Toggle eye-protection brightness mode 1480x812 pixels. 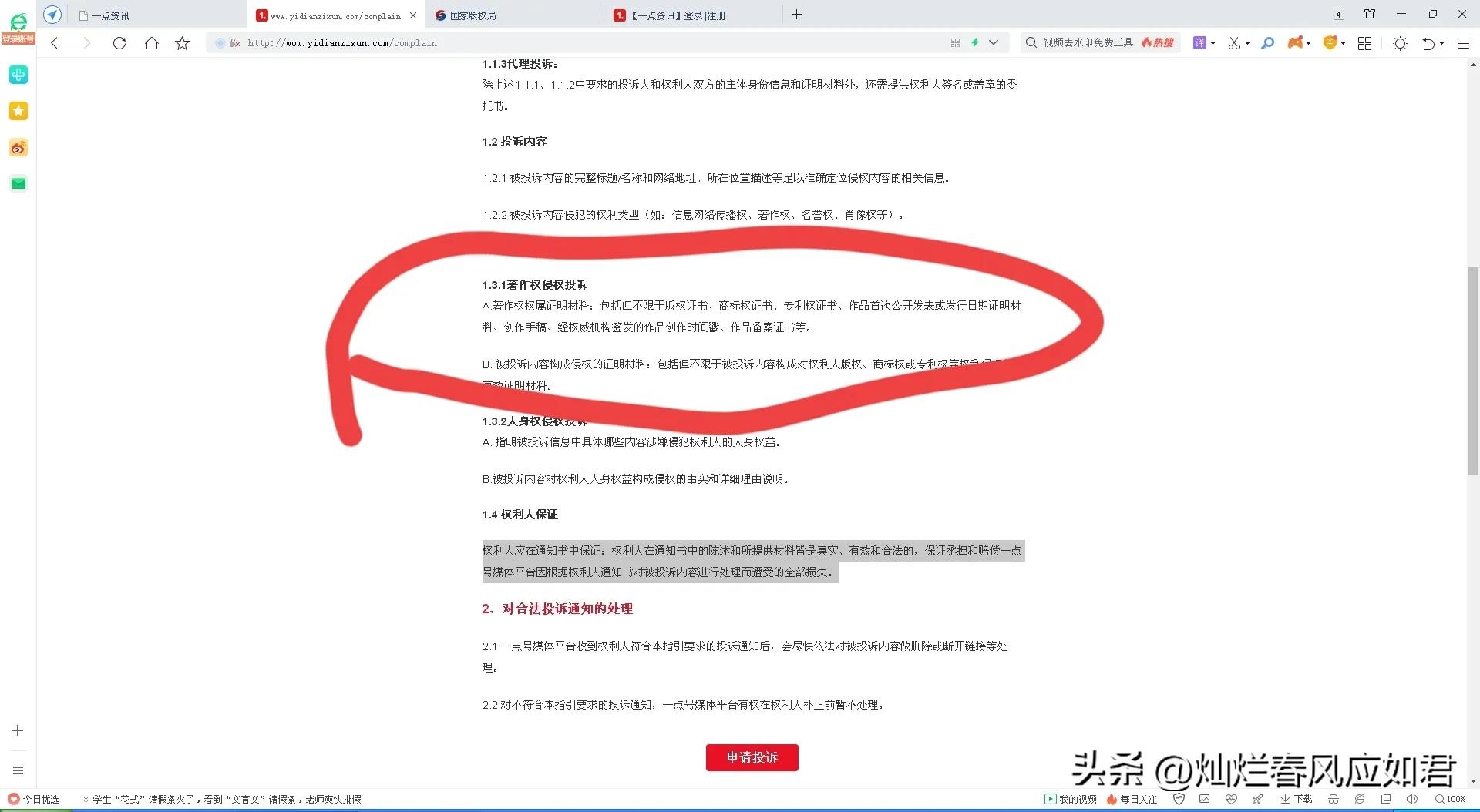[x=1401, y=43]
